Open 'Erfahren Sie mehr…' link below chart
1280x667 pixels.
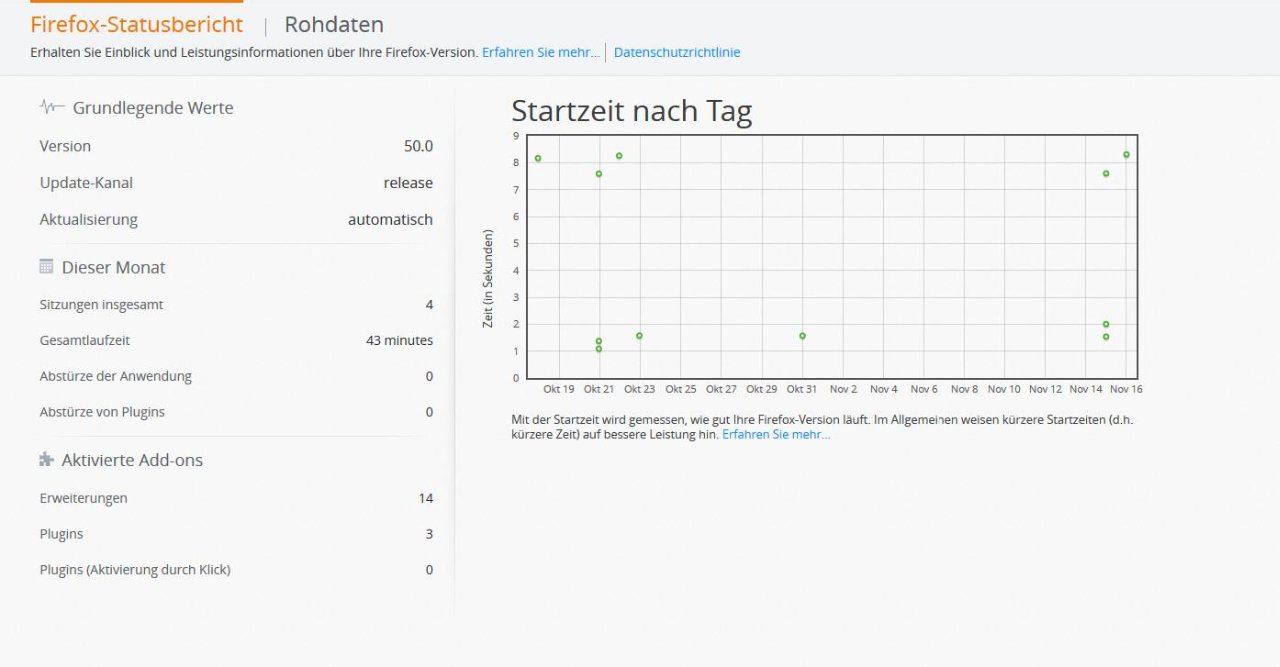(x=776, y=435)
